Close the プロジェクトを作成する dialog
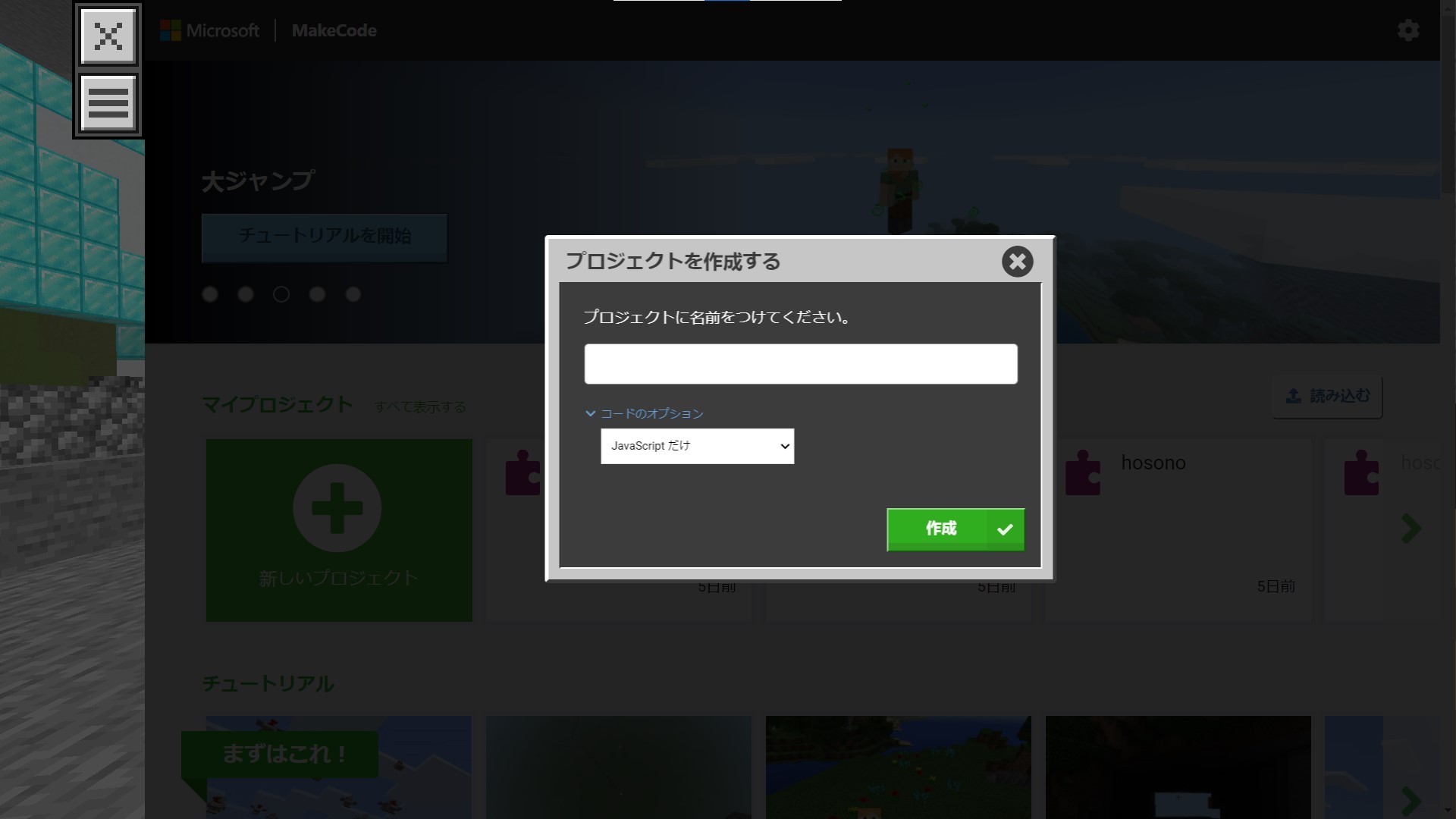1456x819 pixels. 1017,262
